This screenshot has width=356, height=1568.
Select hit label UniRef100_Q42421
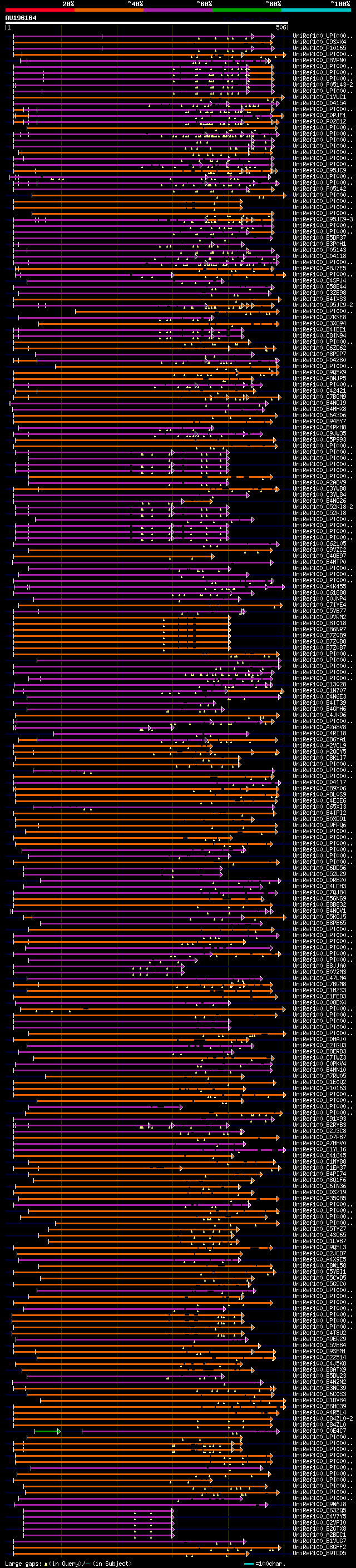coord(319,391)
